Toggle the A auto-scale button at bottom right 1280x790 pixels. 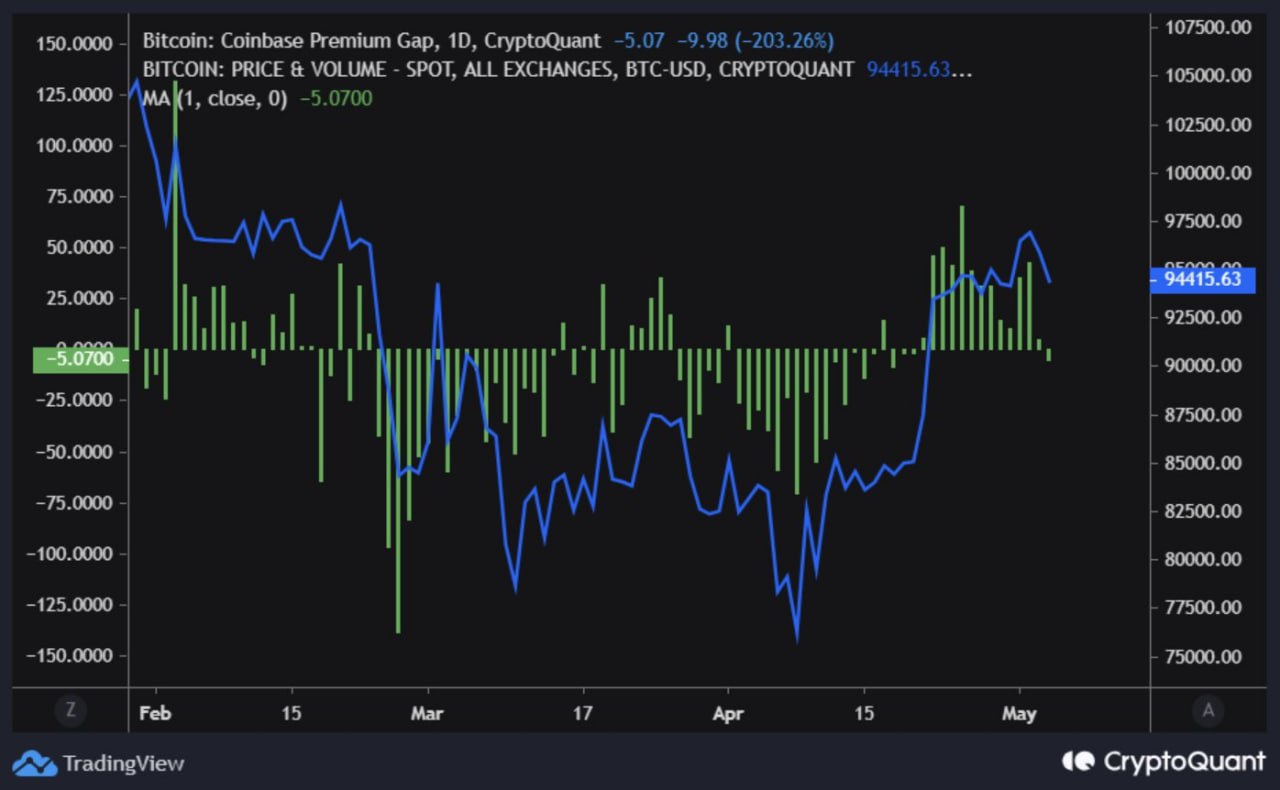click(1208, 711)
